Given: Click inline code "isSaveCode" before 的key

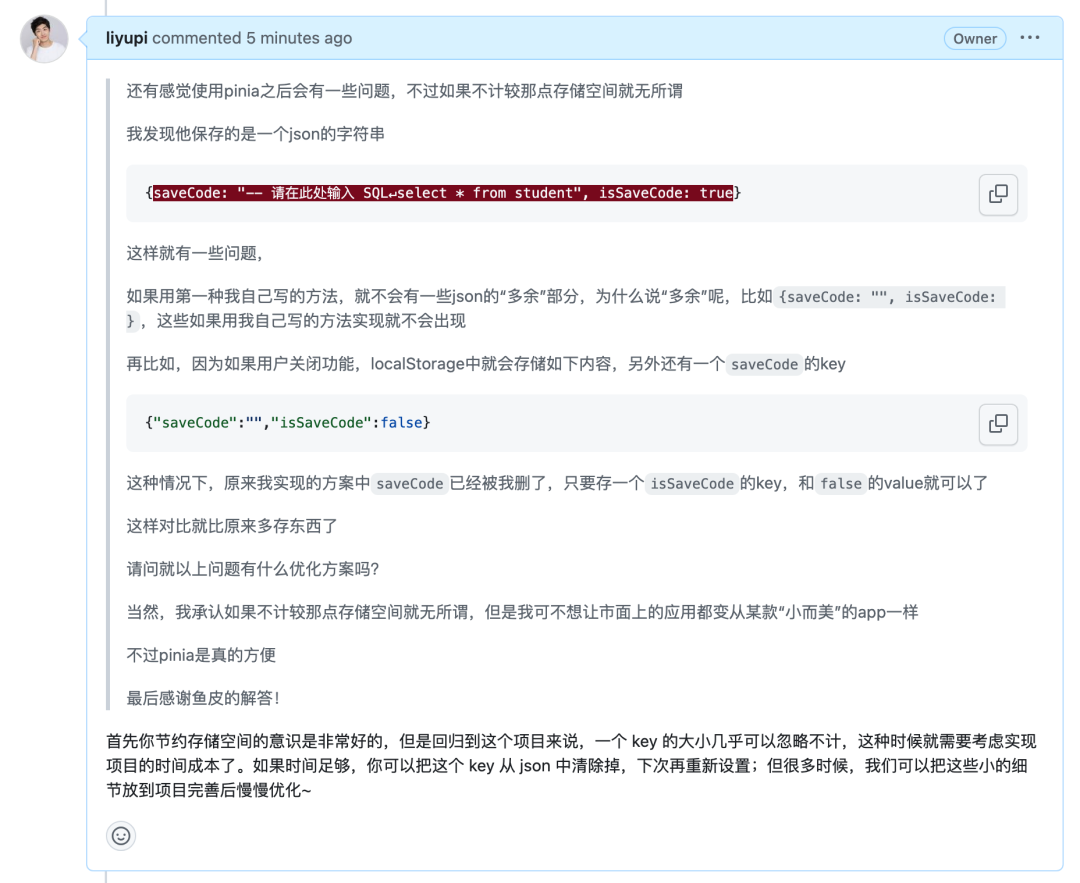Looking at the screenshot, I should click(x=692, y=483).
